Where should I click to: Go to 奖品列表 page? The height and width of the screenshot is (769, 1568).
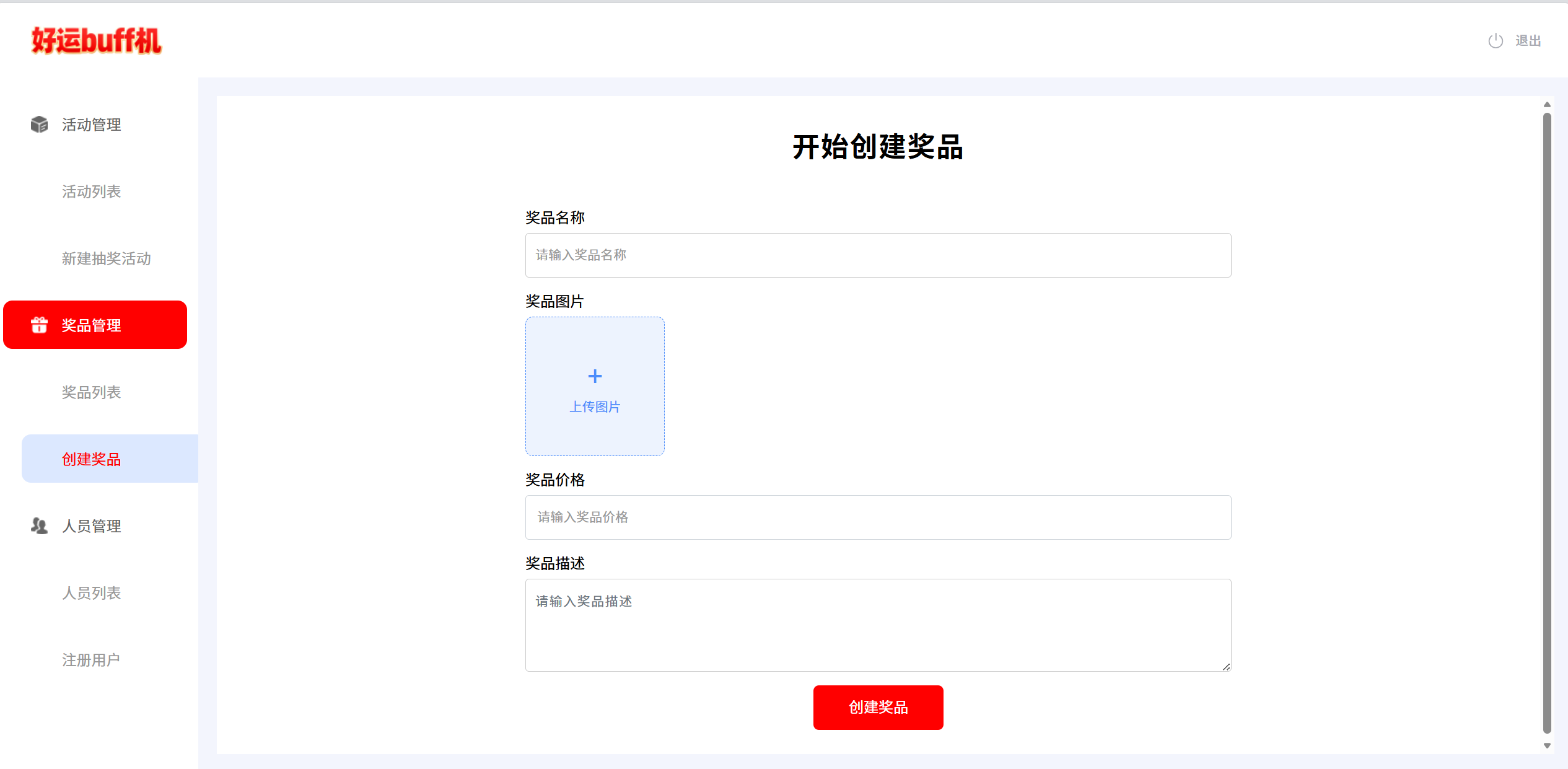point(91,392)
